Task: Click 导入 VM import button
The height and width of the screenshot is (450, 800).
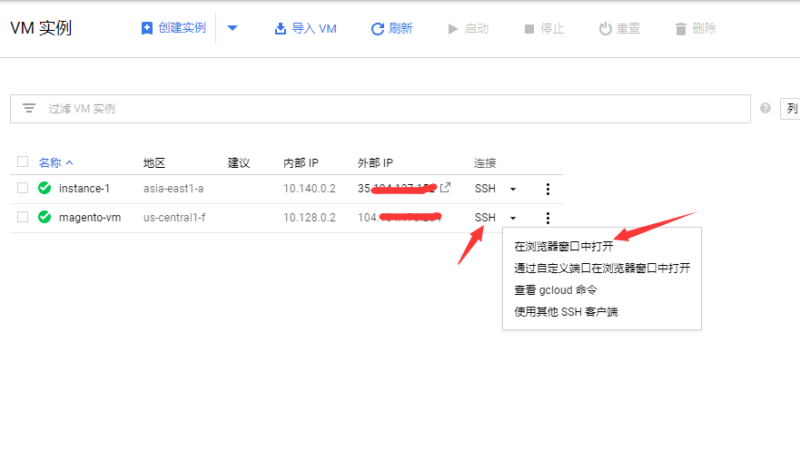Action: tap(306, 29)
